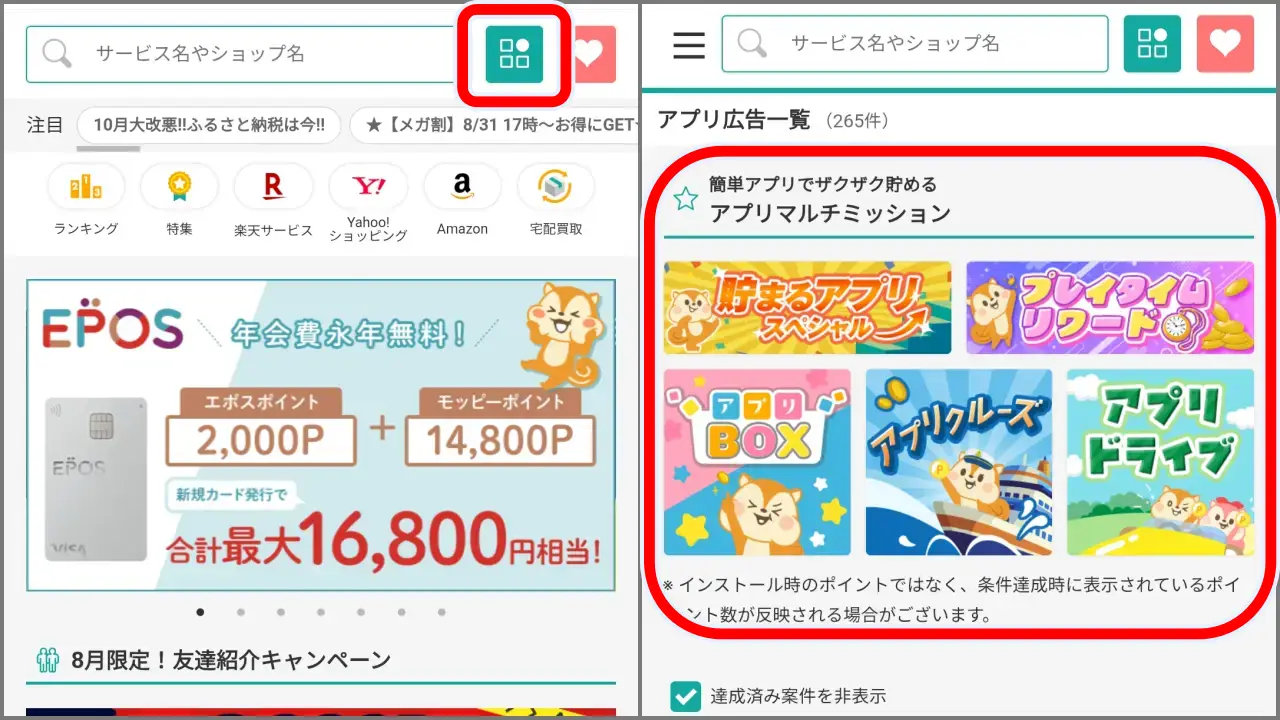Open the プレイタイムリワード banner
The height and width of the screenshot is (720, 1280).
[1110, 307]
